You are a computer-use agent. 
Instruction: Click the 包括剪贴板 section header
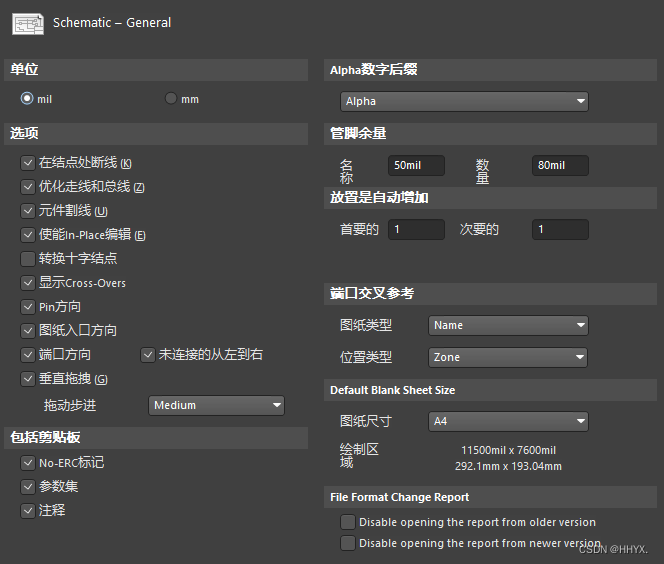pos(156,438)
